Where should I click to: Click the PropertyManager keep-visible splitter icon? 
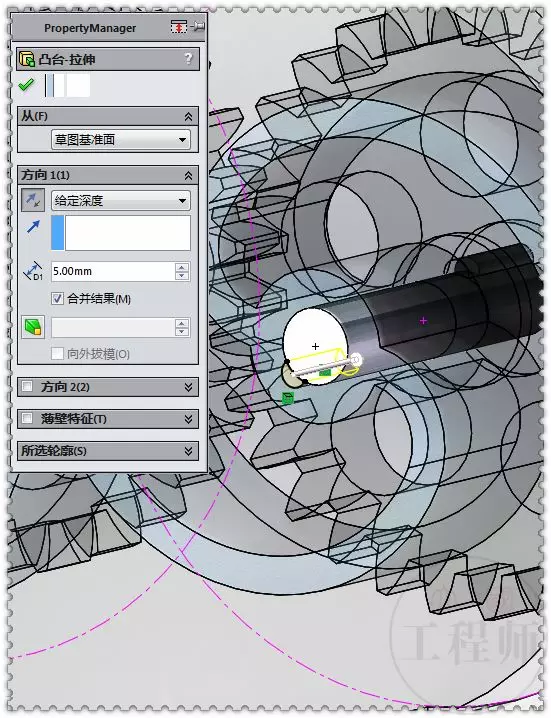click(x=179, y=27)
